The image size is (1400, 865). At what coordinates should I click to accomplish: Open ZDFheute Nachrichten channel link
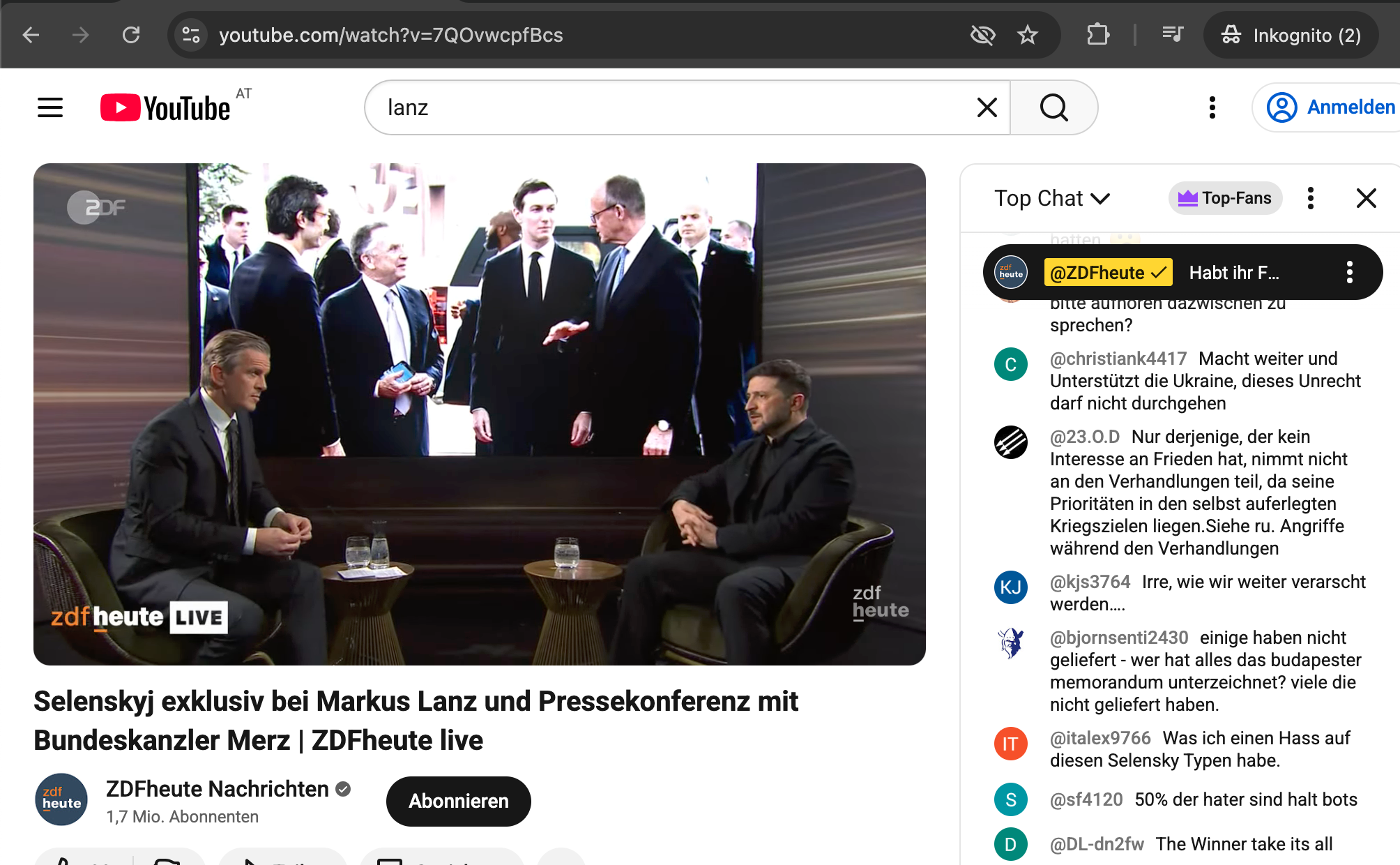point(217,789)
